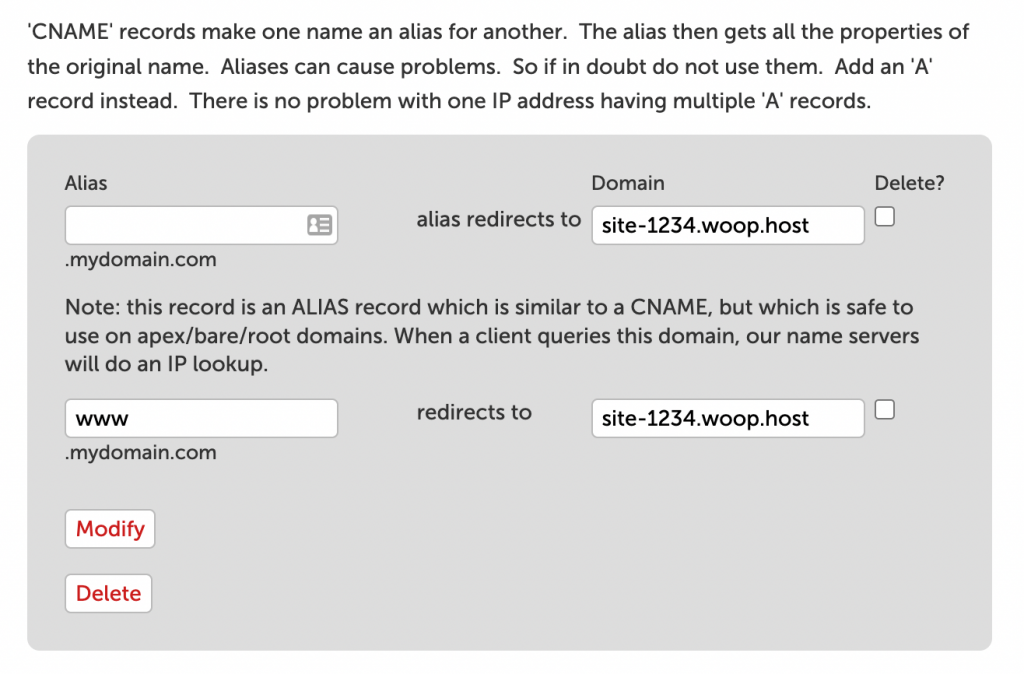Focus the empty Alias input field
Image resolution: width=1024 pixels, height=674 pixels.
point(201,225)
